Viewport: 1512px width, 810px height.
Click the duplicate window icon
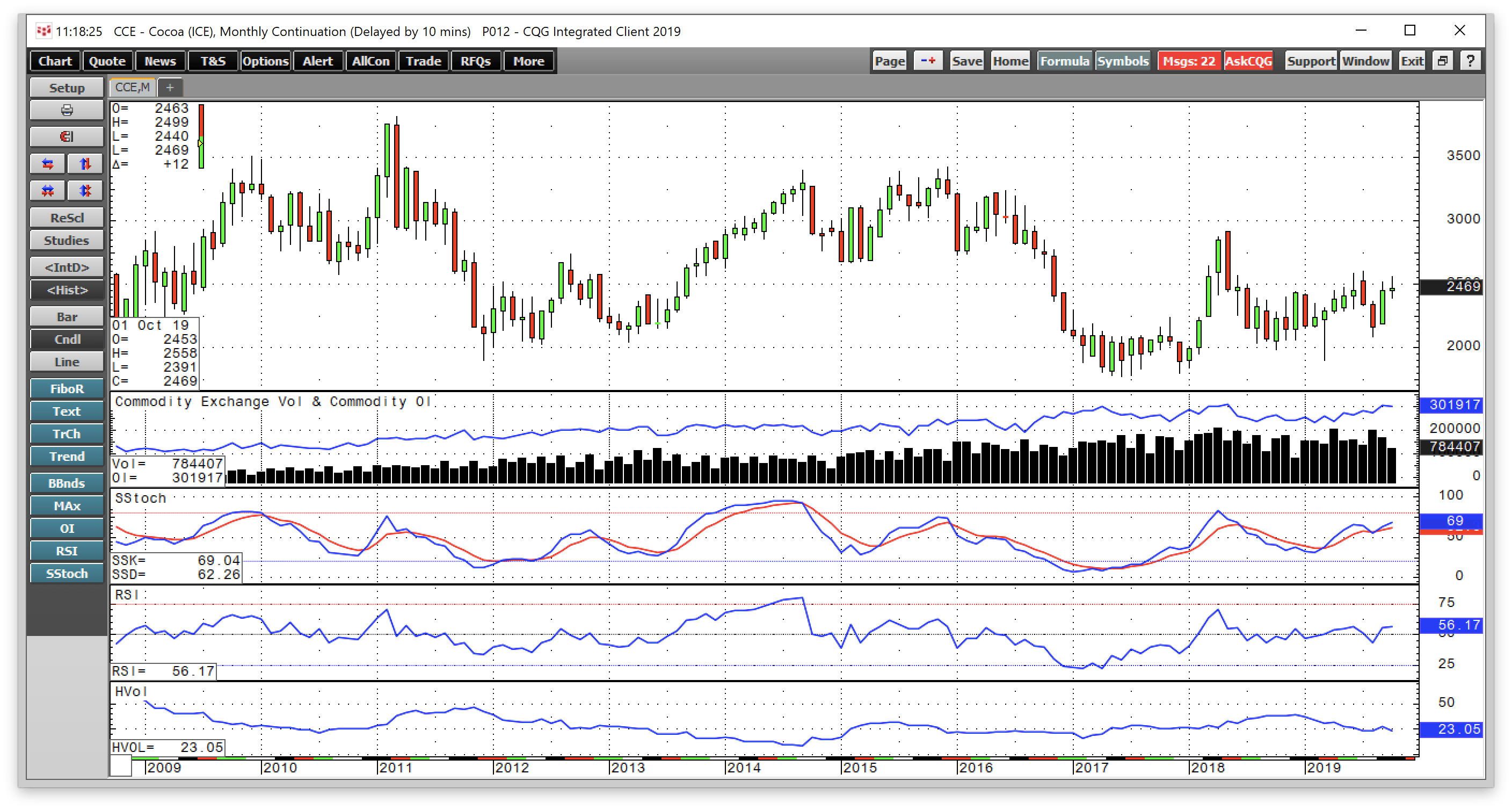1443,60
